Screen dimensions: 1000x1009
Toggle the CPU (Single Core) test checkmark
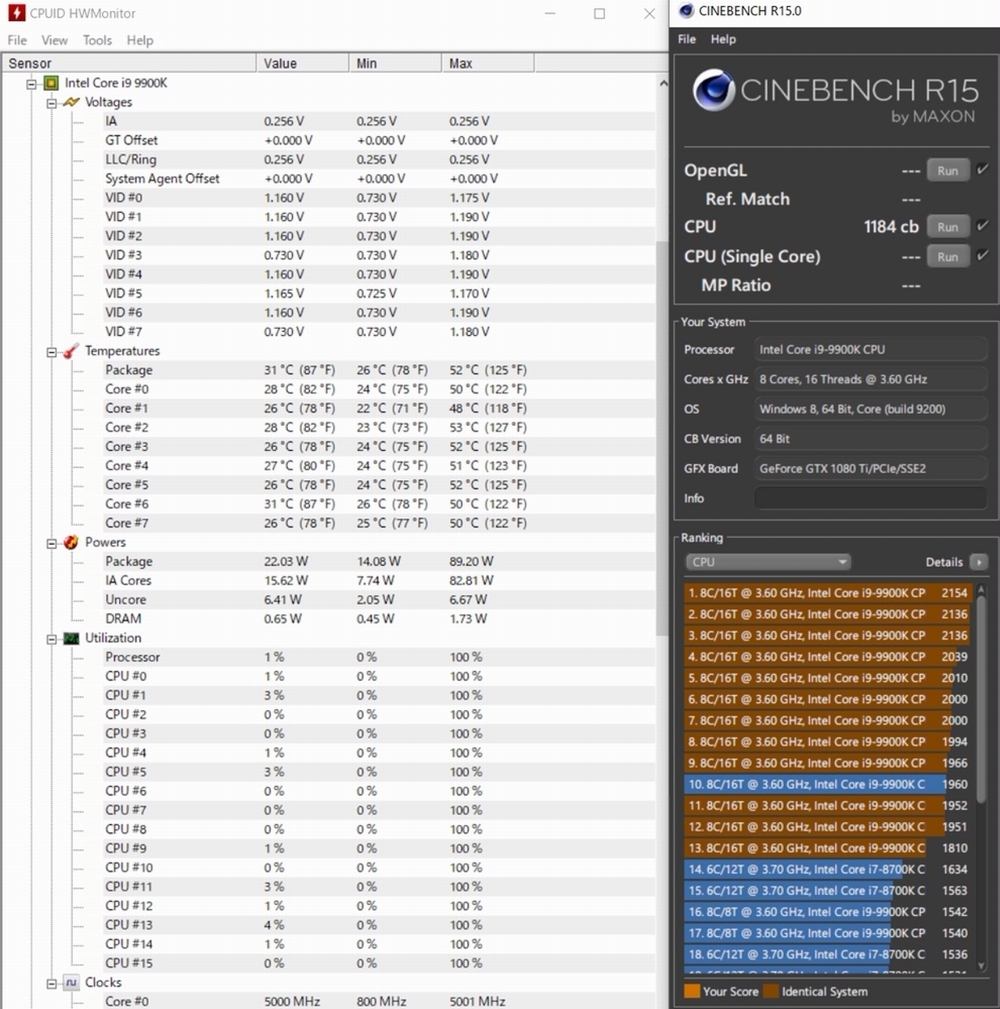(x=982, y=255)
